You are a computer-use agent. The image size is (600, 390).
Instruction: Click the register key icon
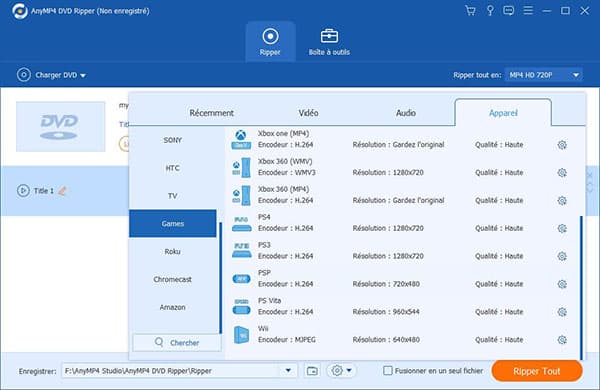coord(490,11)
